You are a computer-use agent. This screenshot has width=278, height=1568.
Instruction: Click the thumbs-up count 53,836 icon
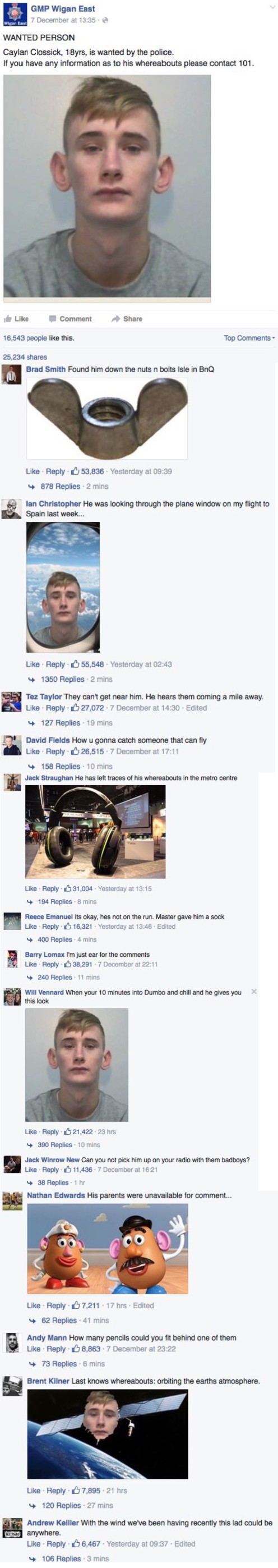(x=76, y=471)
